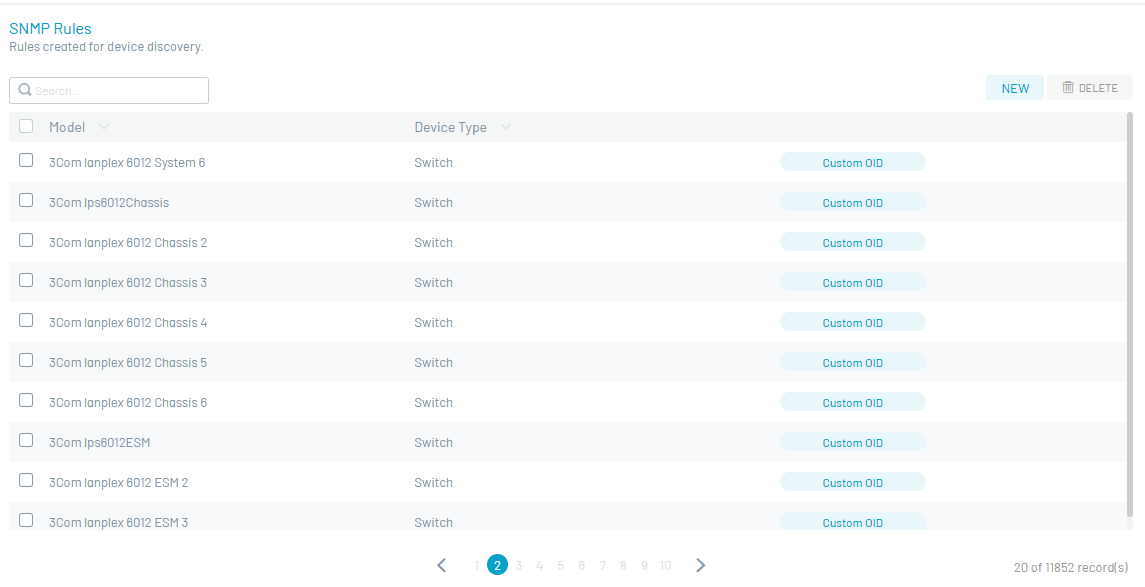
Task: Click the Device Type column header
Action: click(451, 127)
